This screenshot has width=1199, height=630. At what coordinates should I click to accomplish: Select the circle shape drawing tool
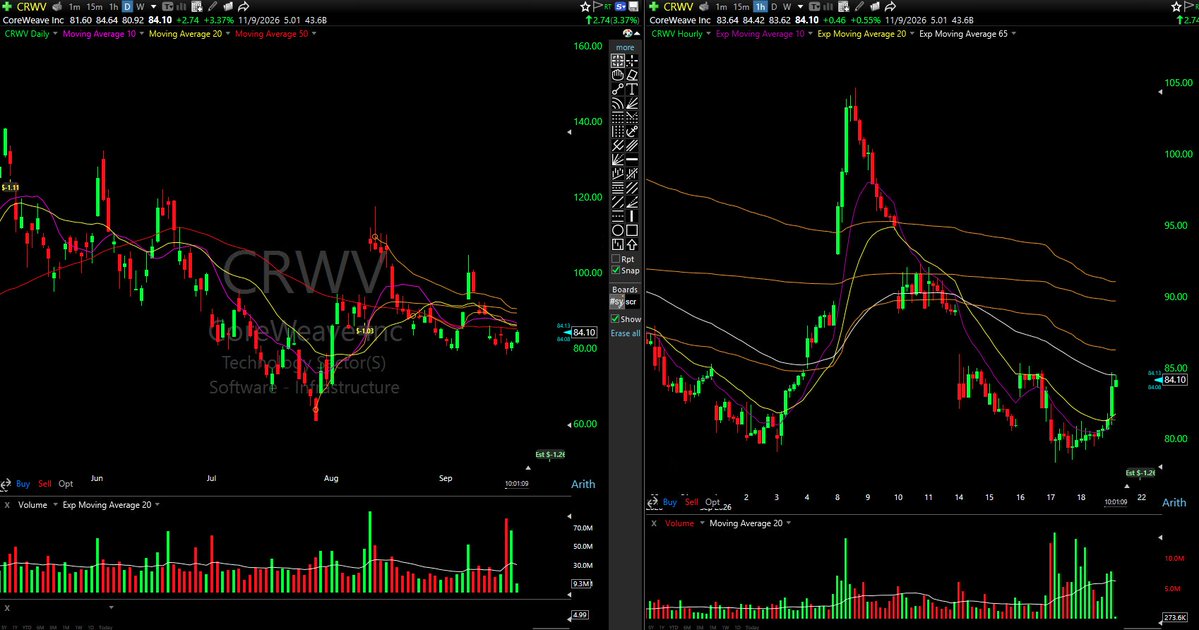pyautogui.click(x=617, y=230)
